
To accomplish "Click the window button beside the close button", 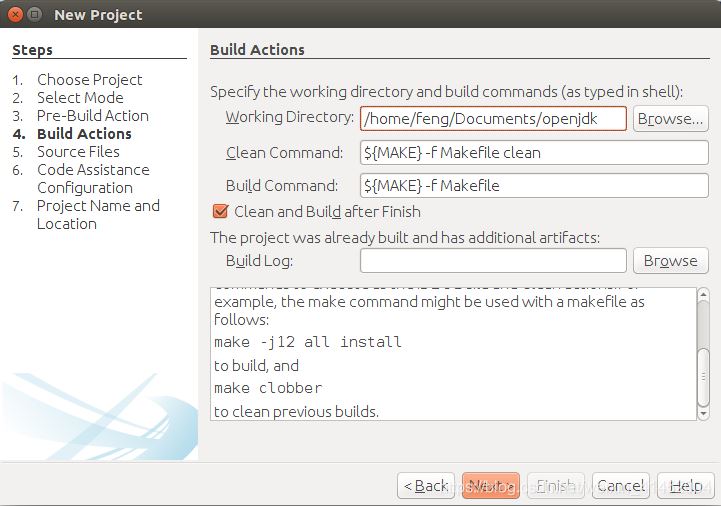I will click(34, 14).
